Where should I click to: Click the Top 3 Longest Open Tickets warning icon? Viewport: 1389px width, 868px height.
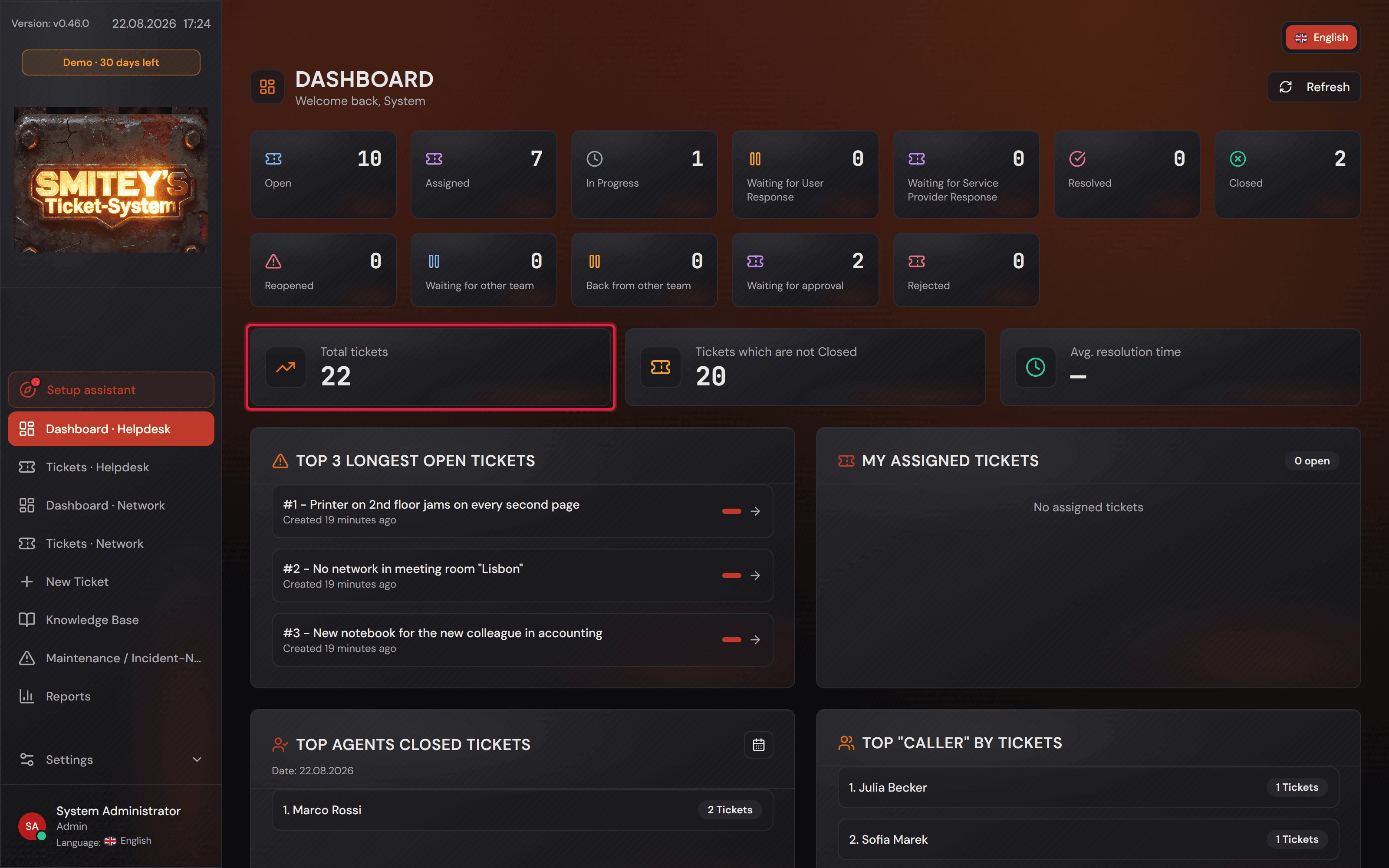[x=280, y=460]
